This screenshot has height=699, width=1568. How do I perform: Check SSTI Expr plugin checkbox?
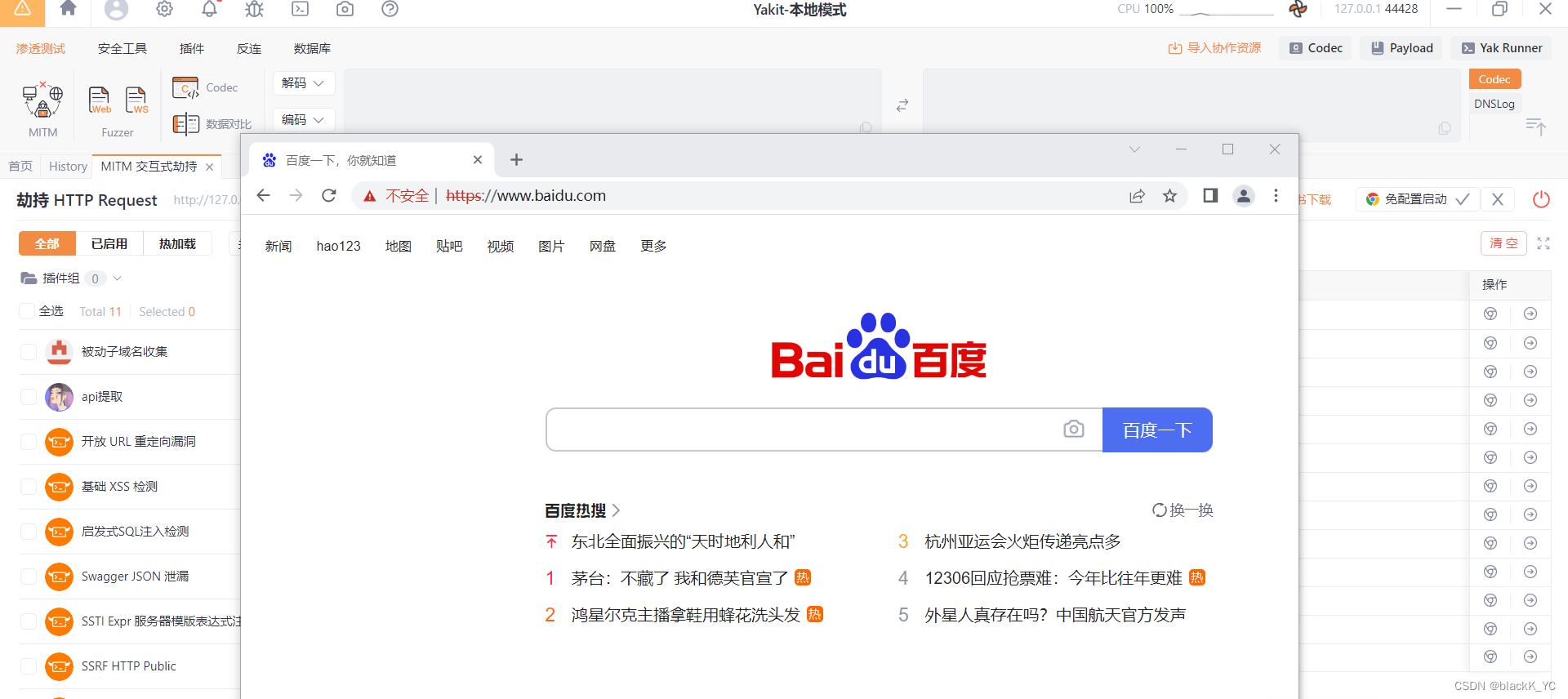pos(29,621)
